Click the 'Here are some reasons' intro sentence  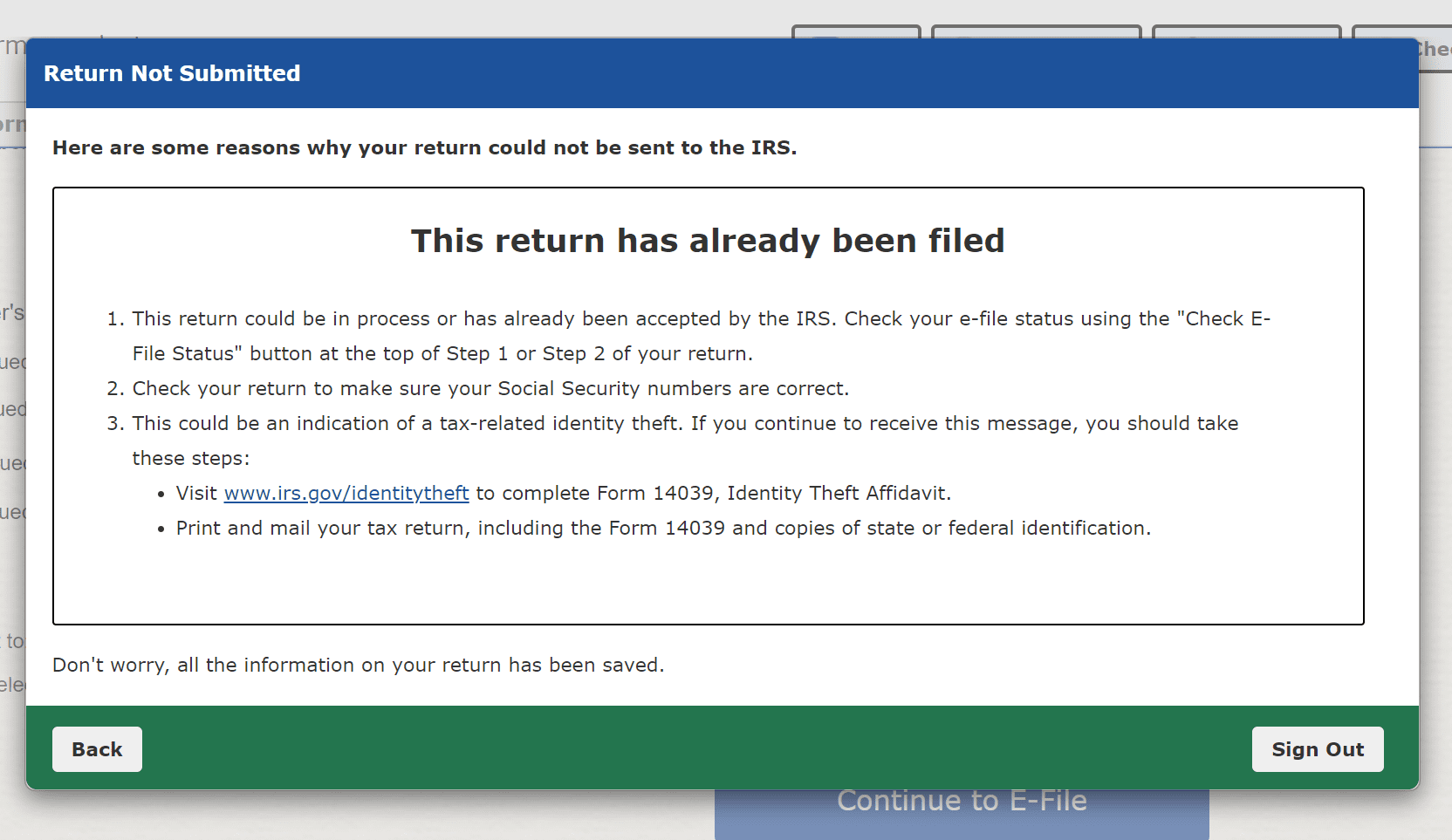click(x=424, y=147)
